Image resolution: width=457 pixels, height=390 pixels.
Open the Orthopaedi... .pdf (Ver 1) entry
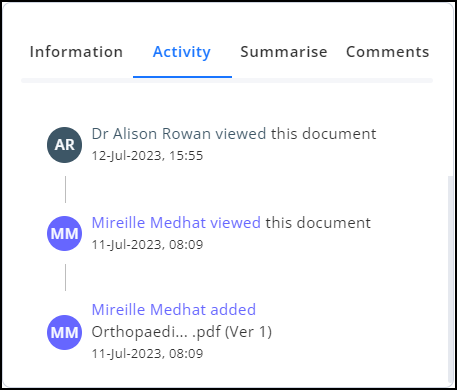pos(182,332)
